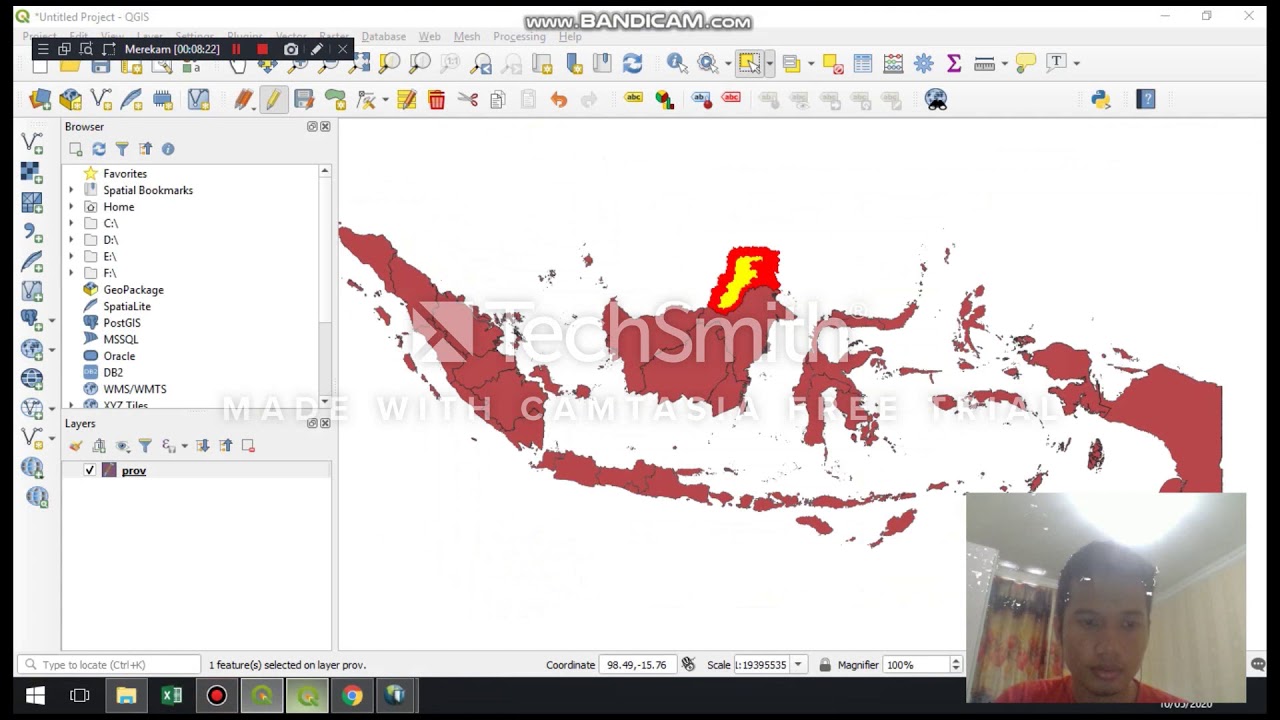Deselect features from all layers
Image resolution: width=1280 pixels, height=720 pixels.
(x=833, y=64)
